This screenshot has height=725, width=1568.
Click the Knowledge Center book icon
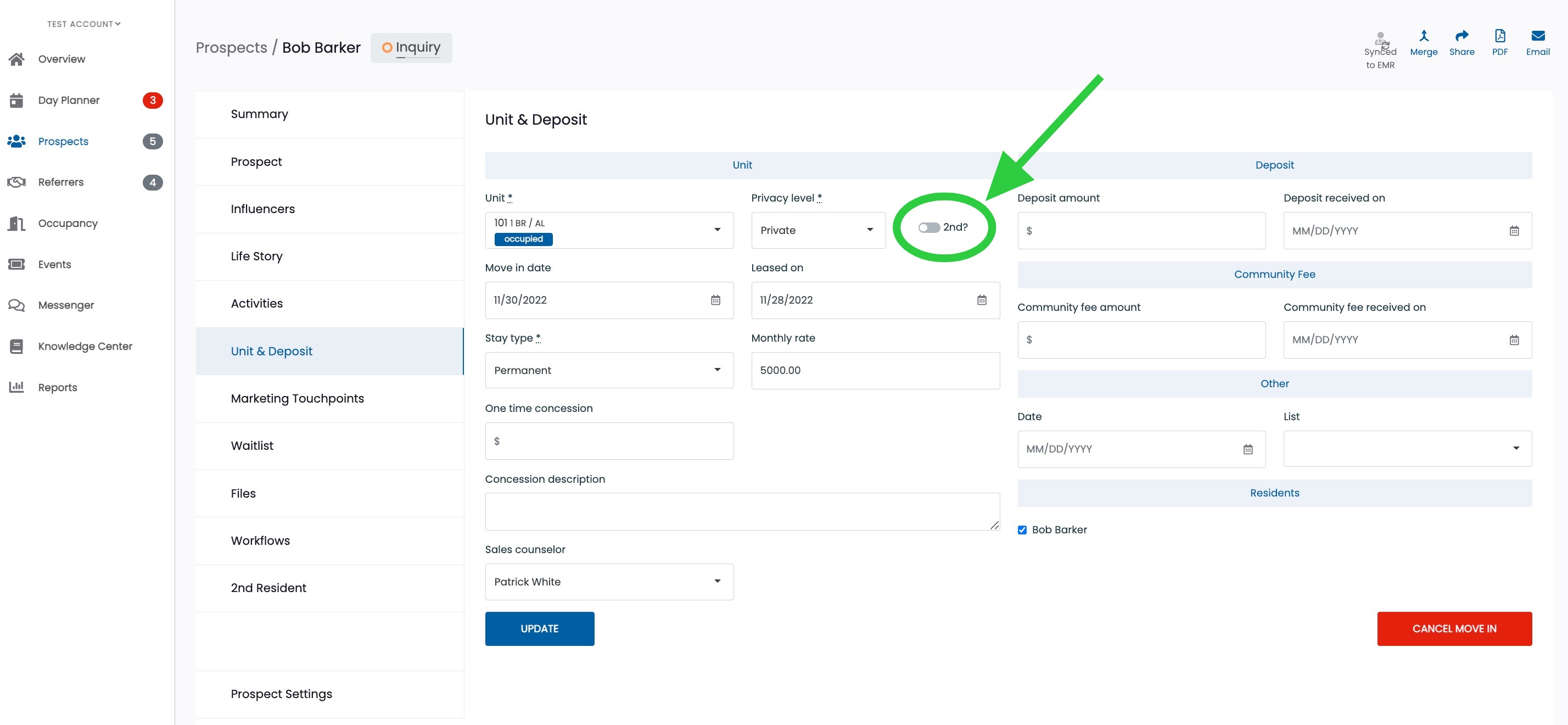[x=16, y=347]
